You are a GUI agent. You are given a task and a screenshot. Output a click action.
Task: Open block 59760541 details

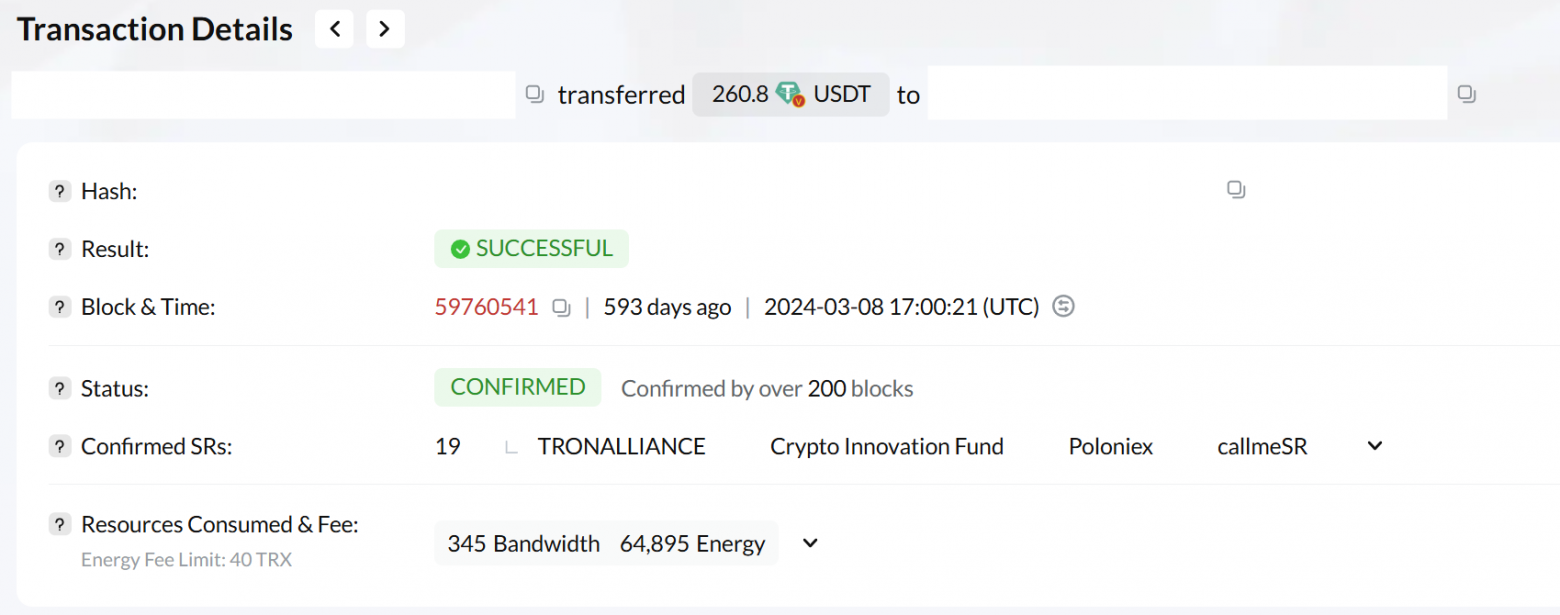pyautogui.click(x=487, y=307)
